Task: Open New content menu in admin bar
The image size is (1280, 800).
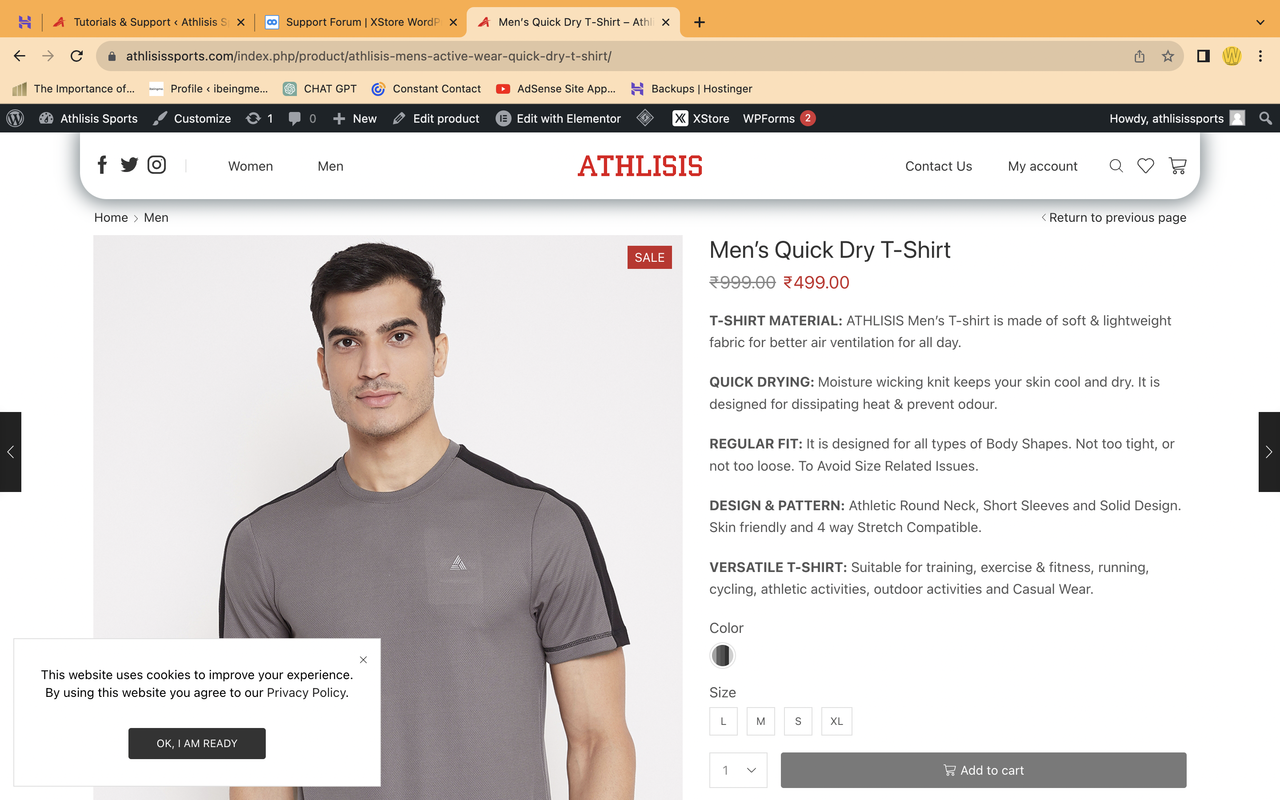Action: click(354, 118)
